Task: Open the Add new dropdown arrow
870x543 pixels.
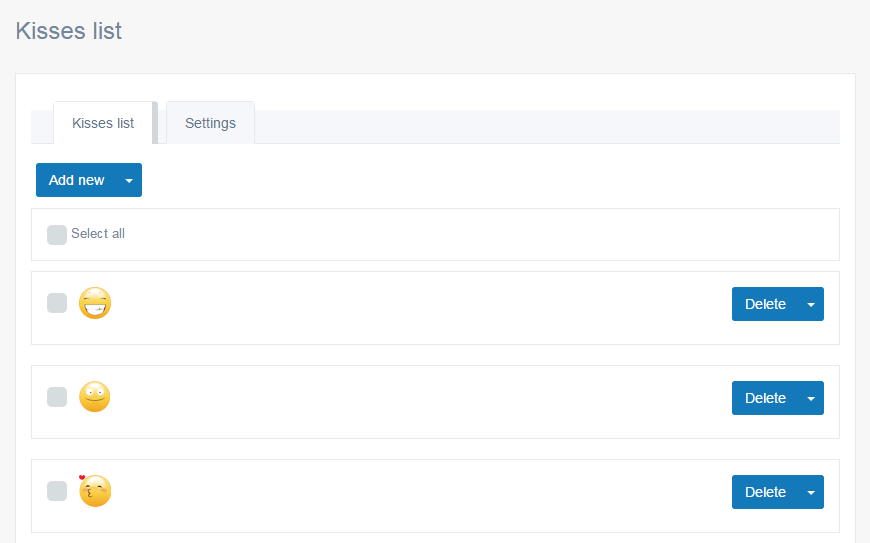Action: 129,180
